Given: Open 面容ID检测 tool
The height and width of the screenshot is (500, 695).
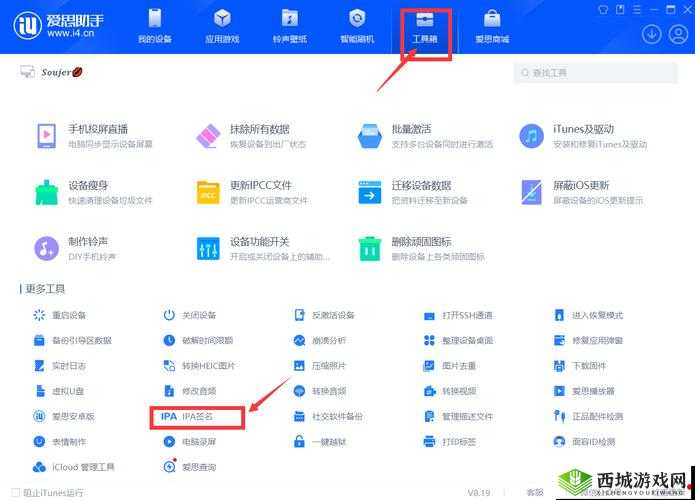Looking at the screenshot, I should coord(584,441).
